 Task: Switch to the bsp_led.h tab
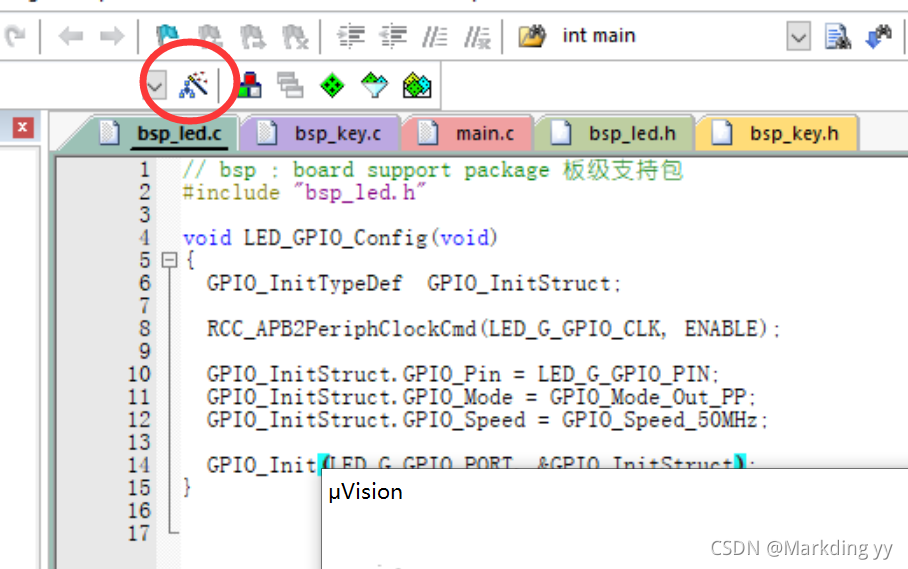[x=616, y=134]
